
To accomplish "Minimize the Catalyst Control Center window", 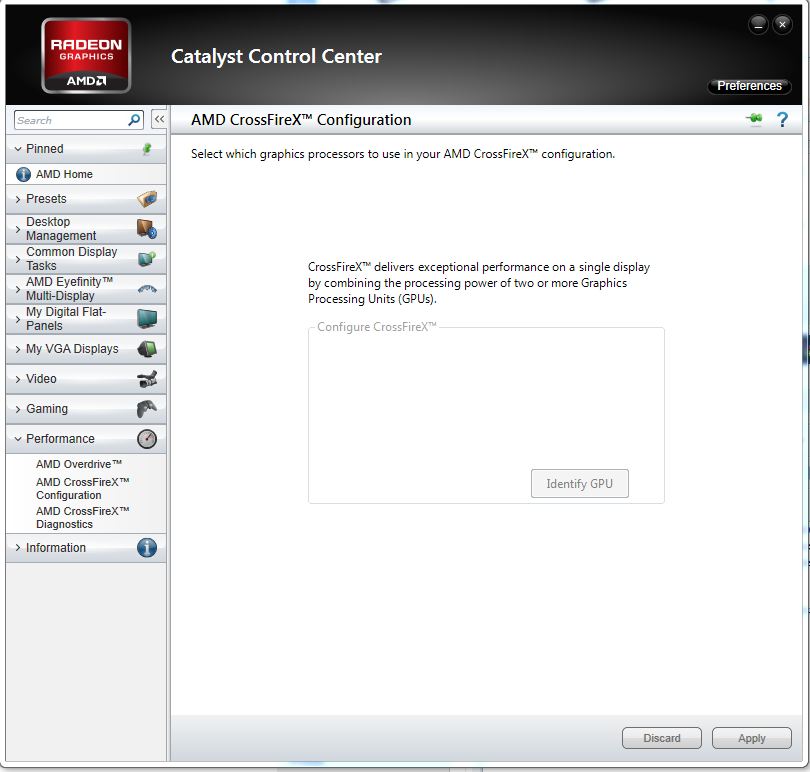I will (x=758, y=24).
